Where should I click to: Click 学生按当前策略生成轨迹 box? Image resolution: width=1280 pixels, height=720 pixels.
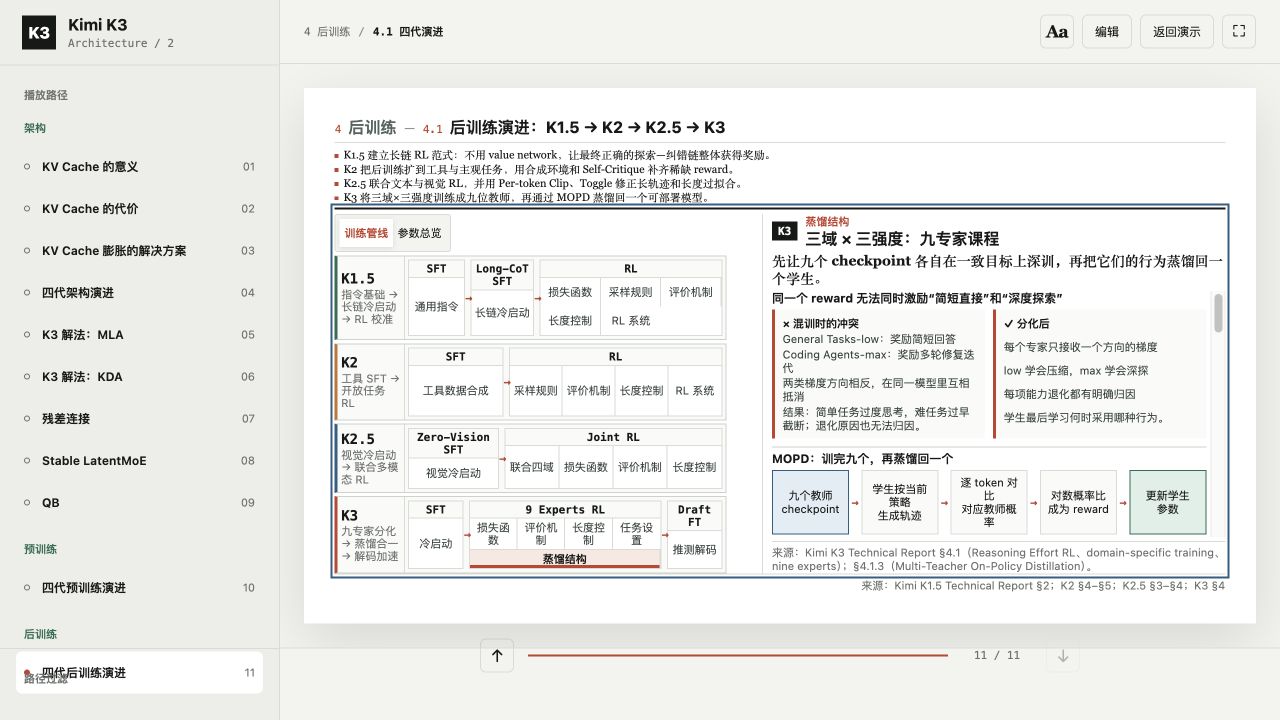[900, 502]
